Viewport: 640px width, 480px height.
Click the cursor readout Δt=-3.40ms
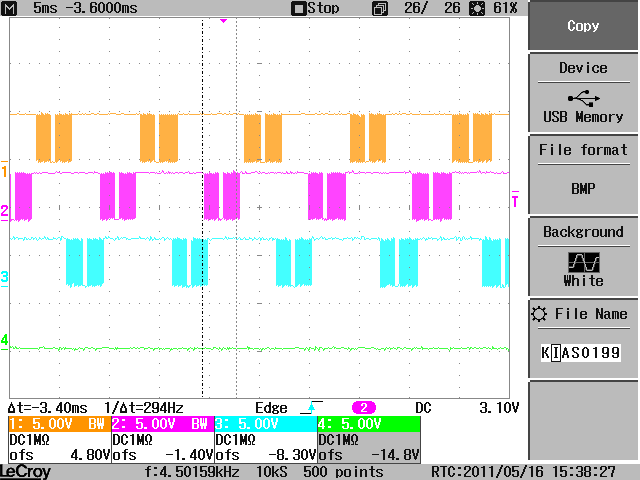point(47,408)
